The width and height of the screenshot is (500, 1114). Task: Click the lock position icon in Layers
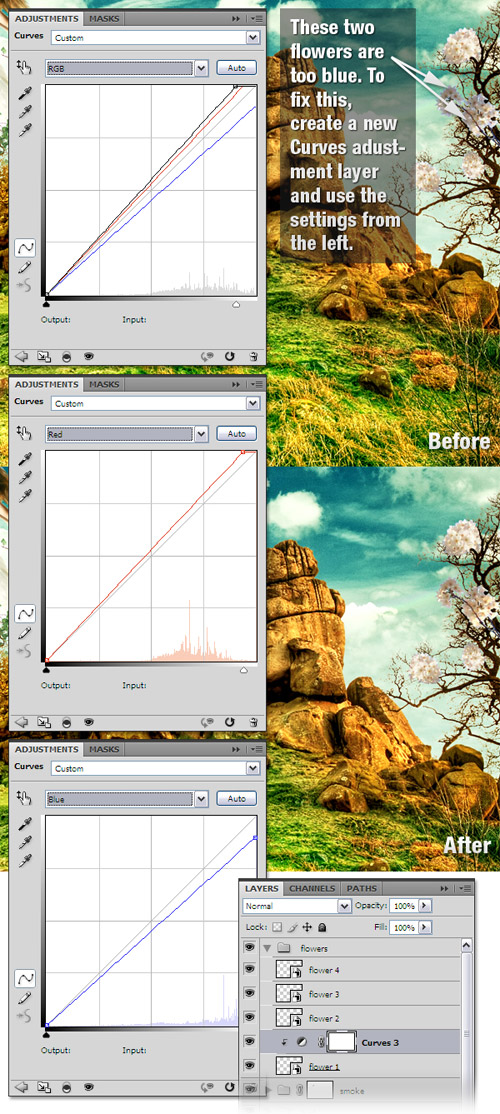(x=308, y=927)
